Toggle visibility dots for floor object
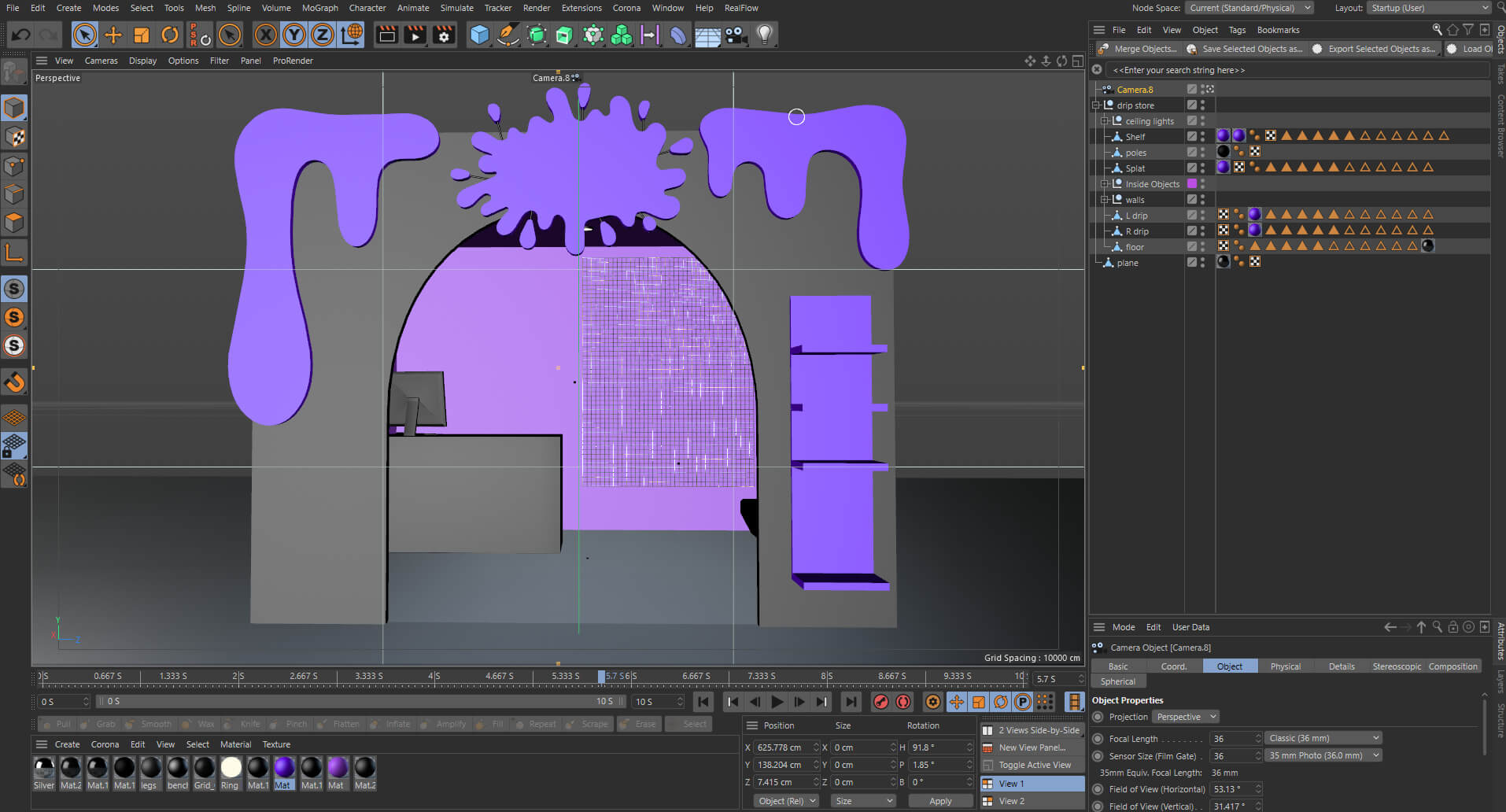 point(1202,246)
